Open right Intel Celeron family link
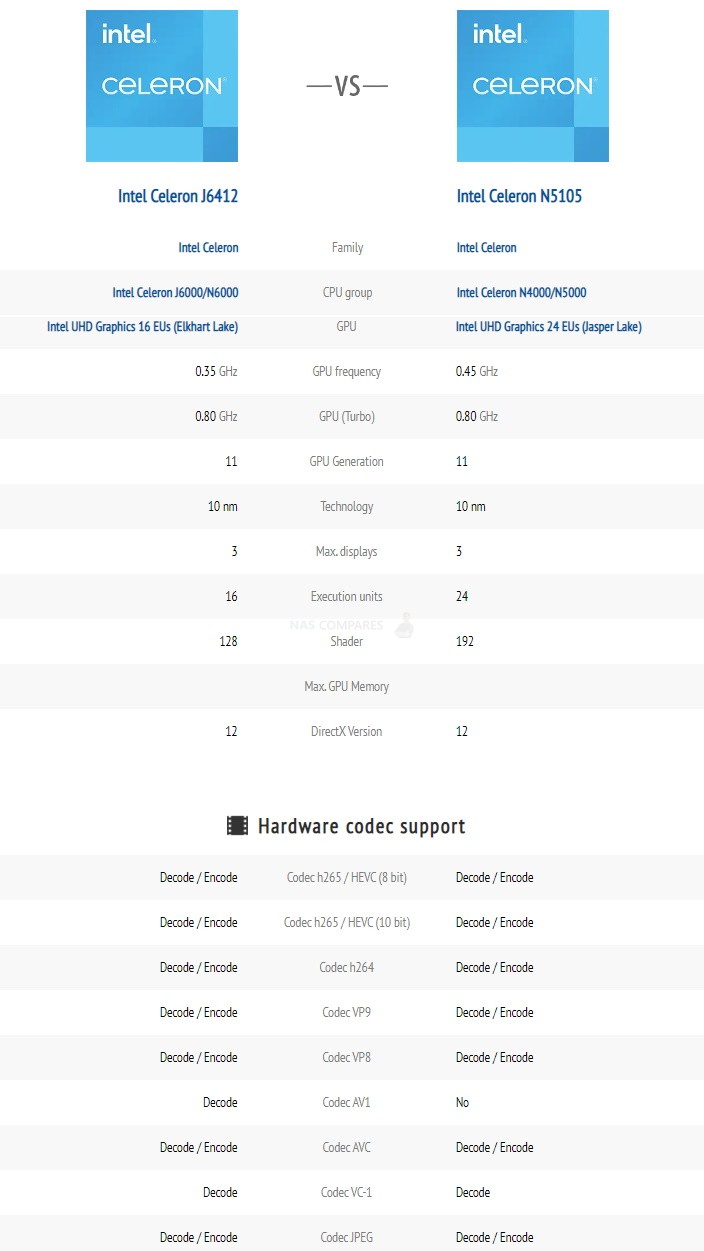Screen dimensions: 704x1251 click(x=486, y=248)
